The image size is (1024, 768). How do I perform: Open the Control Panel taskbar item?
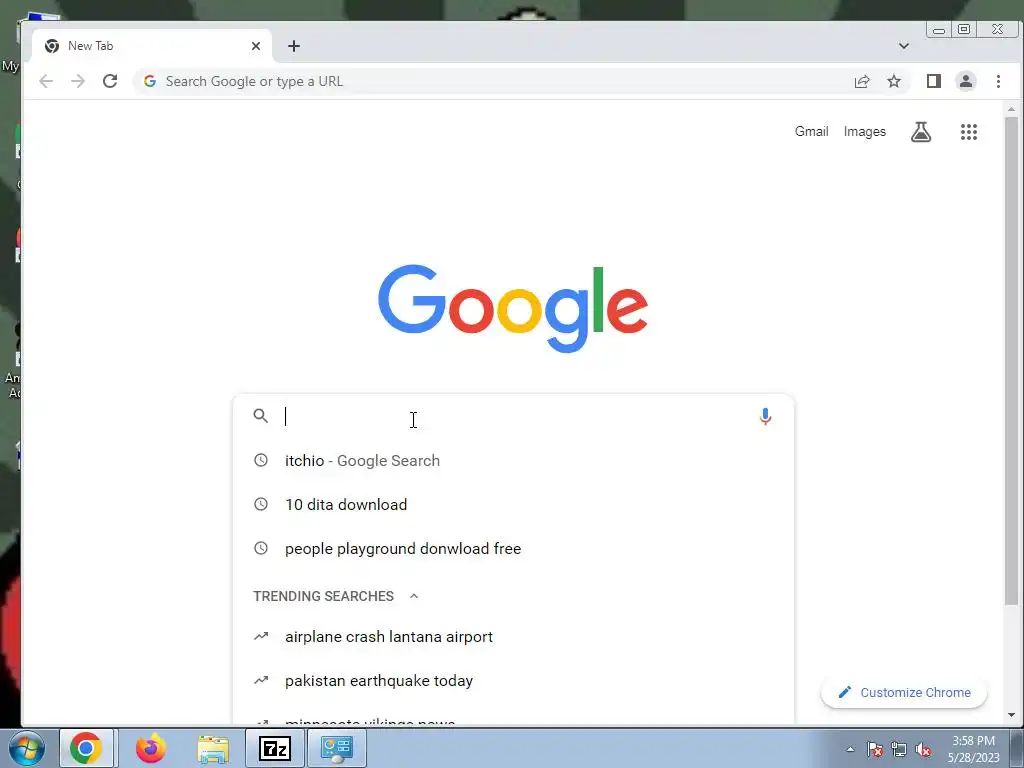[336, 748]
